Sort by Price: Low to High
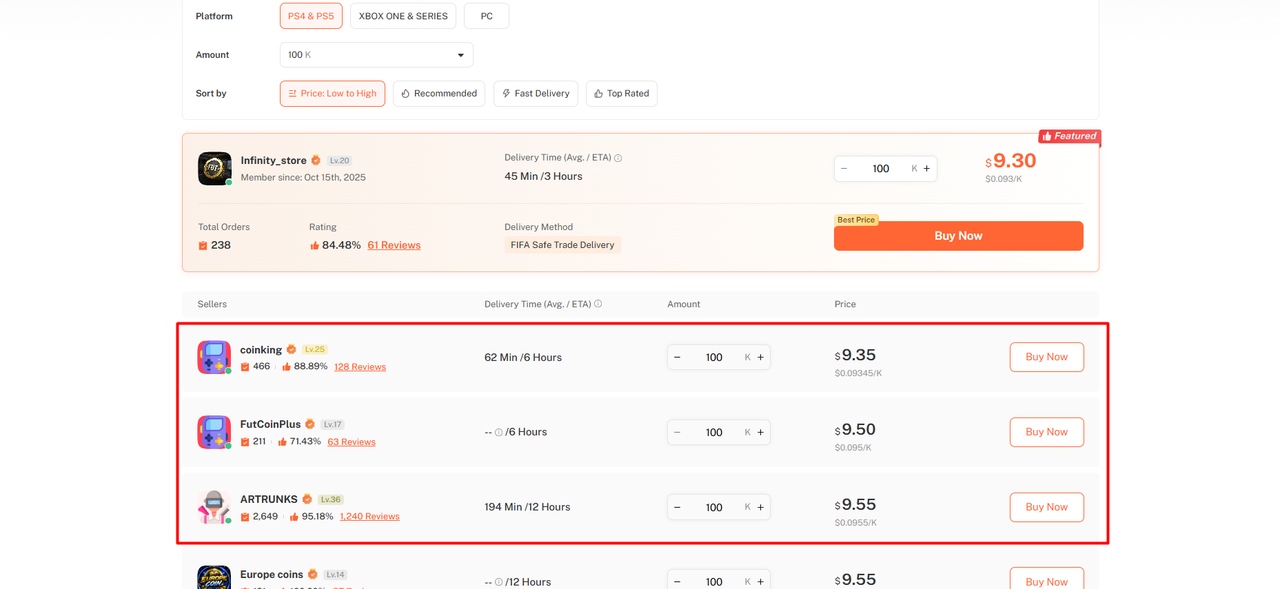The height and width of the screenshot is (589, 1280). pyautogui.click(x=332, y=93)
